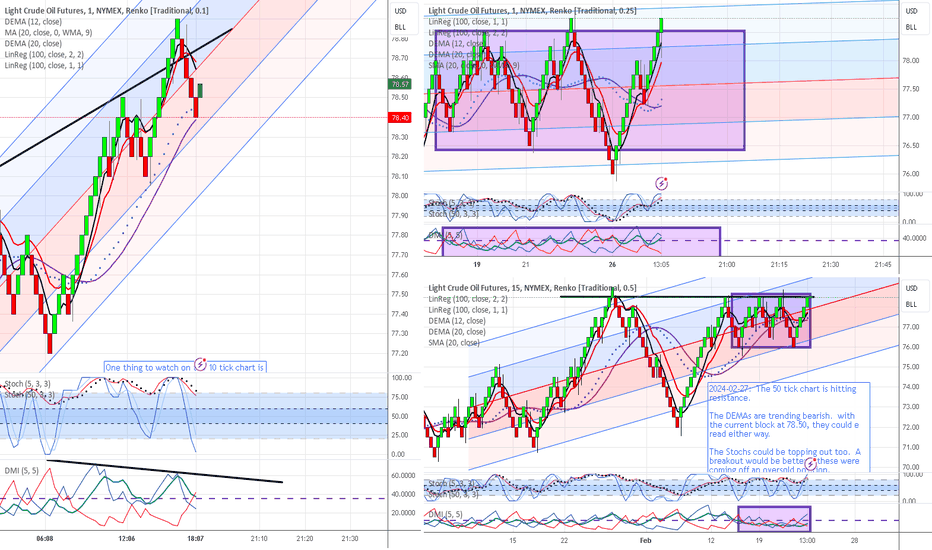
Task: Select Stoch (5, 3, 3) legend in left chart
Action: pyautogui.click(x=27, y=384)
